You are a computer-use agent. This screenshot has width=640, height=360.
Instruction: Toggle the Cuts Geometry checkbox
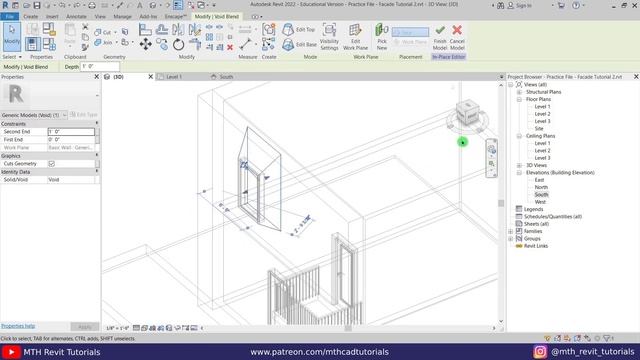tap(51, 164)
